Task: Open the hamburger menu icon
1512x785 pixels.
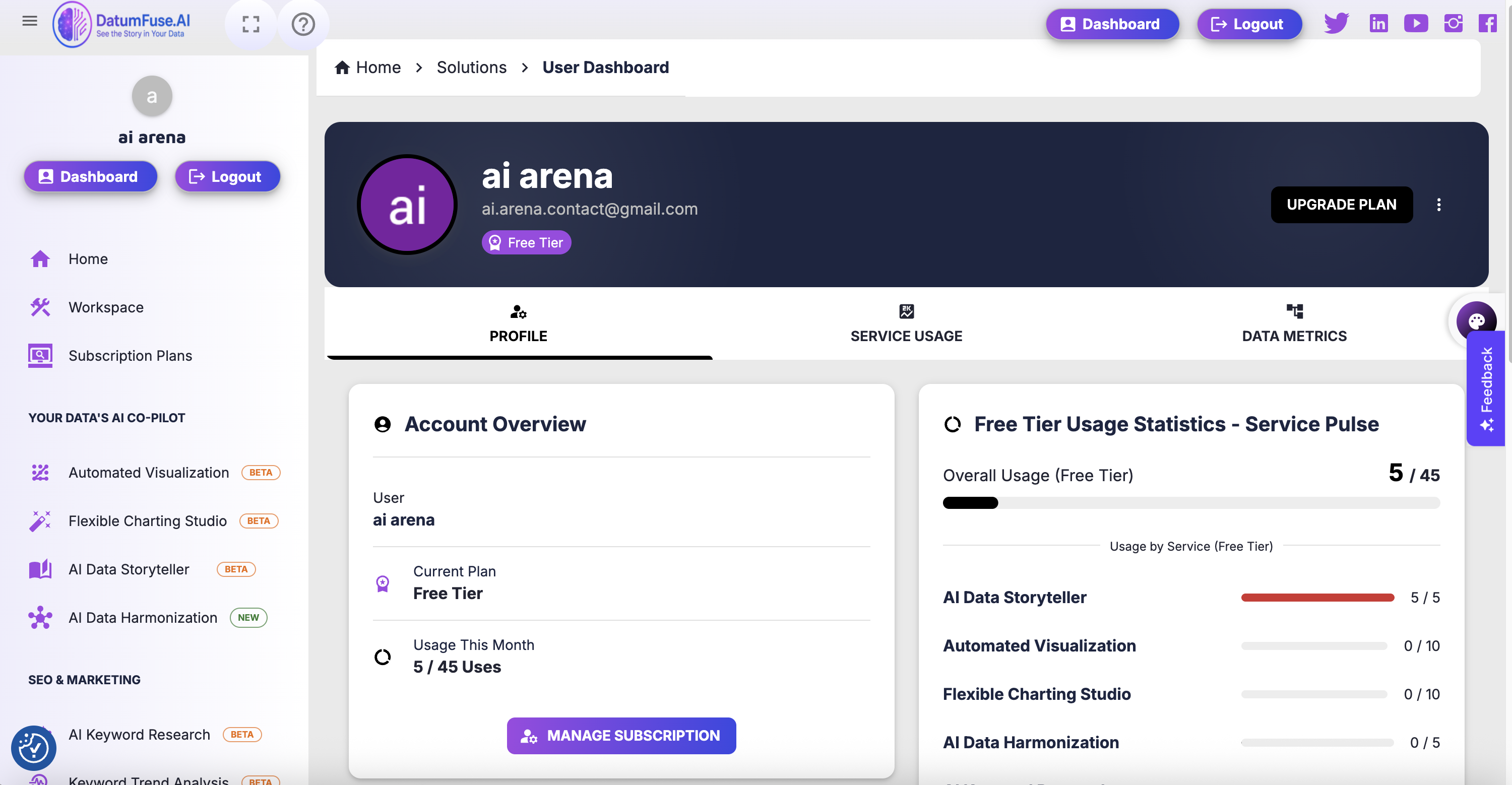Action: [x=29, y=21]
